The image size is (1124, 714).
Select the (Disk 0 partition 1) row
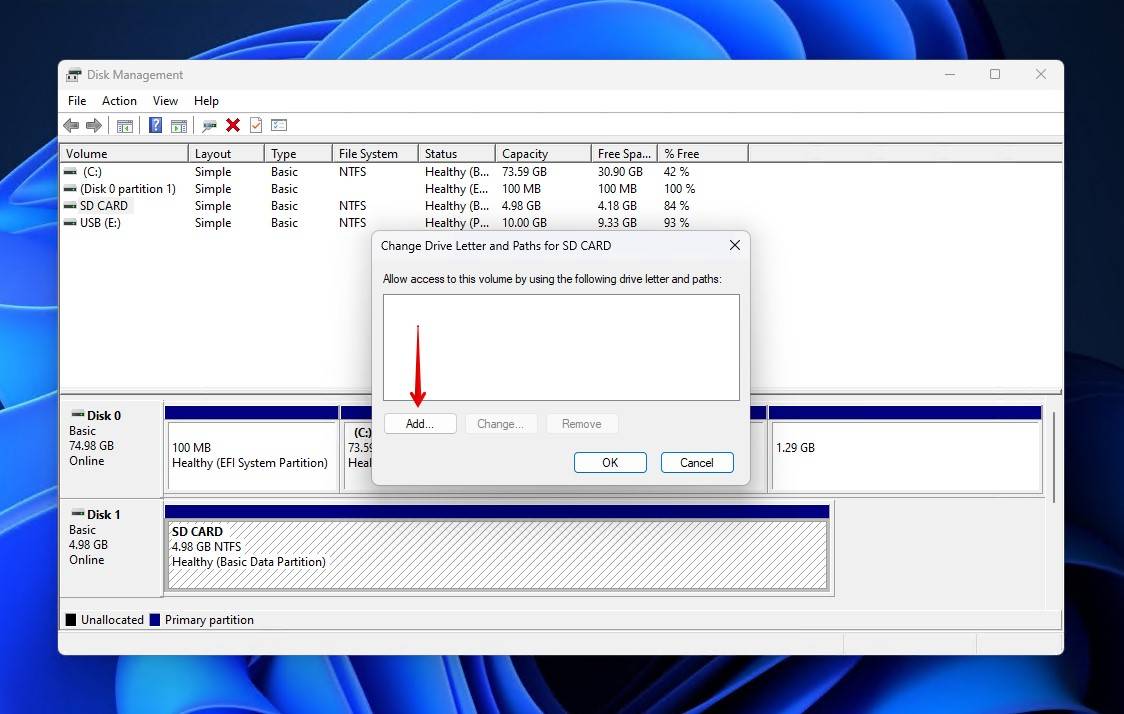405,189
